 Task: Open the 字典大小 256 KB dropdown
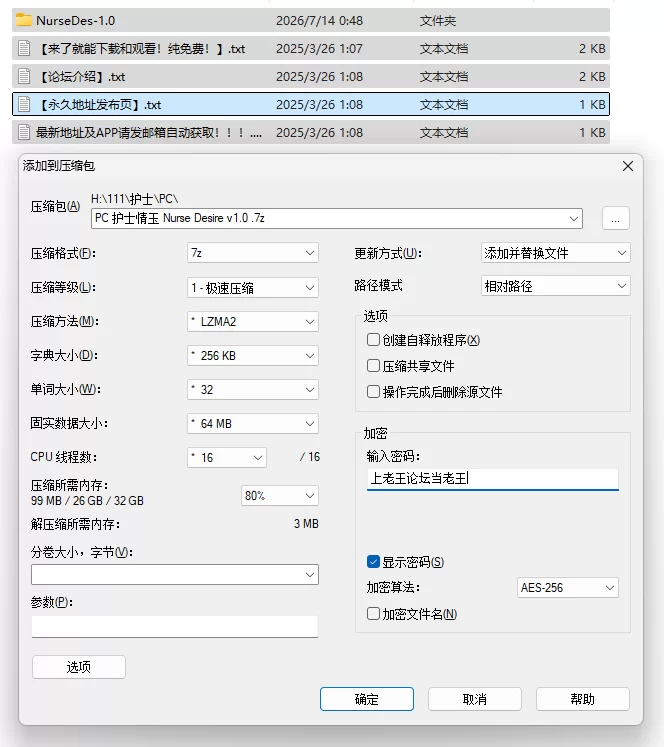click(x=253, y=356)
